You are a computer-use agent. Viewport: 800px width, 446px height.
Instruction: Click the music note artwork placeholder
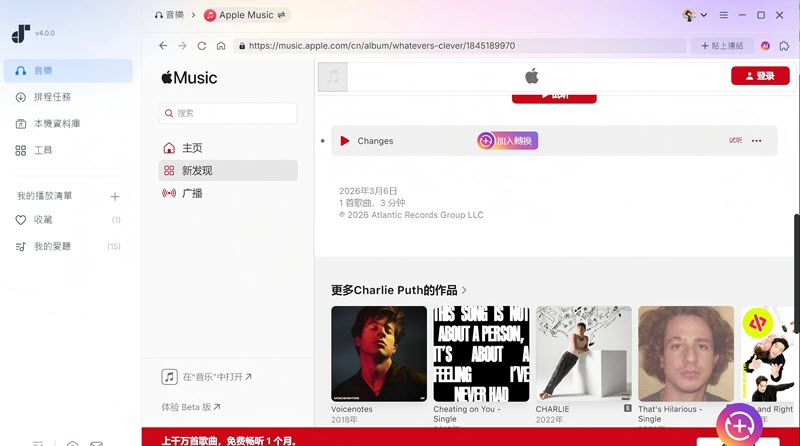(x=333, y=77)
